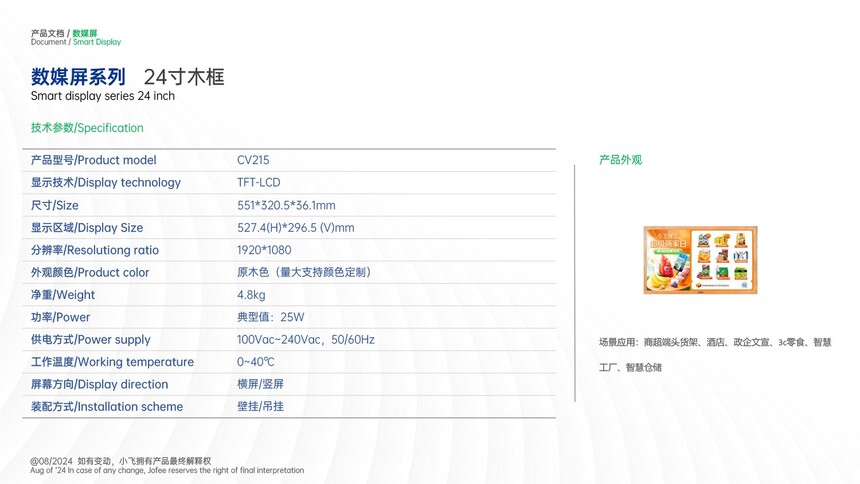The height and width of the screenshot is (484, 860).
Task: Click the '外观颜色/Product color' label
Action: 90,273
